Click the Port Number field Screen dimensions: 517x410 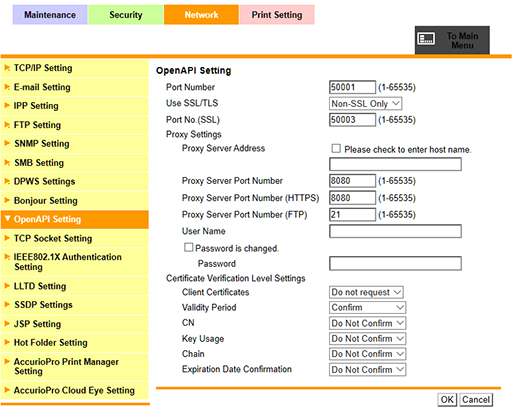(352, 87)
